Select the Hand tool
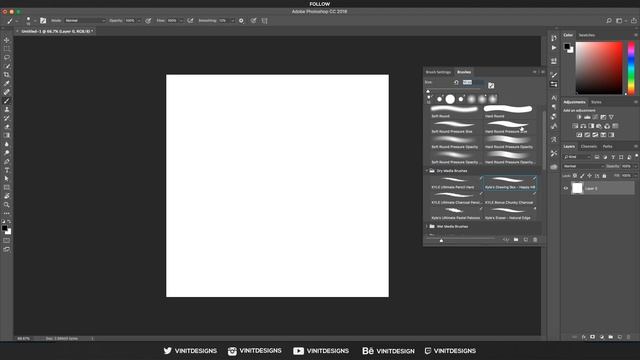The height and width of the screenshot is (360, 640). 7,196
